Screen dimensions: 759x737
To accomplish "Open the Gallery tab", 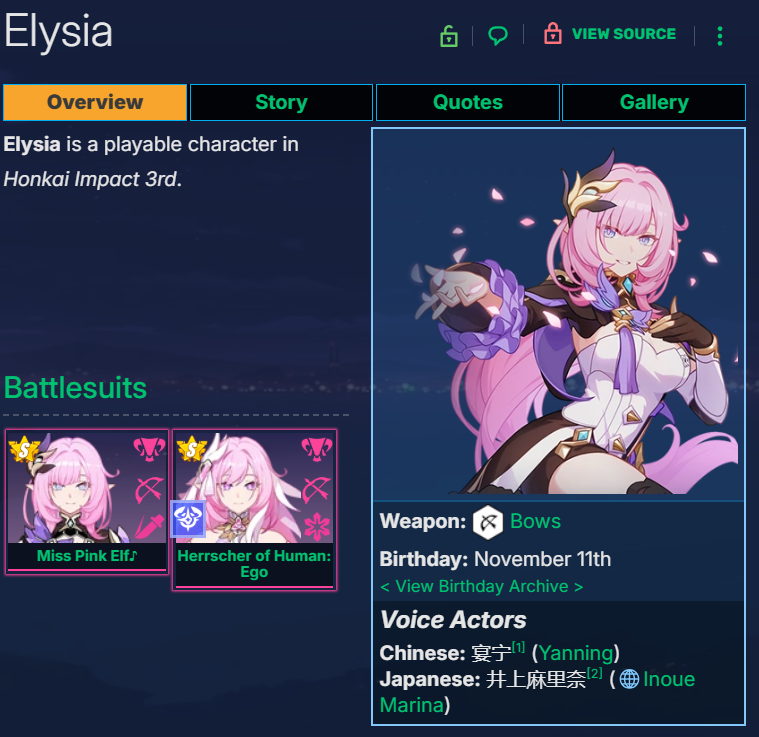I will tap(654, 102).
